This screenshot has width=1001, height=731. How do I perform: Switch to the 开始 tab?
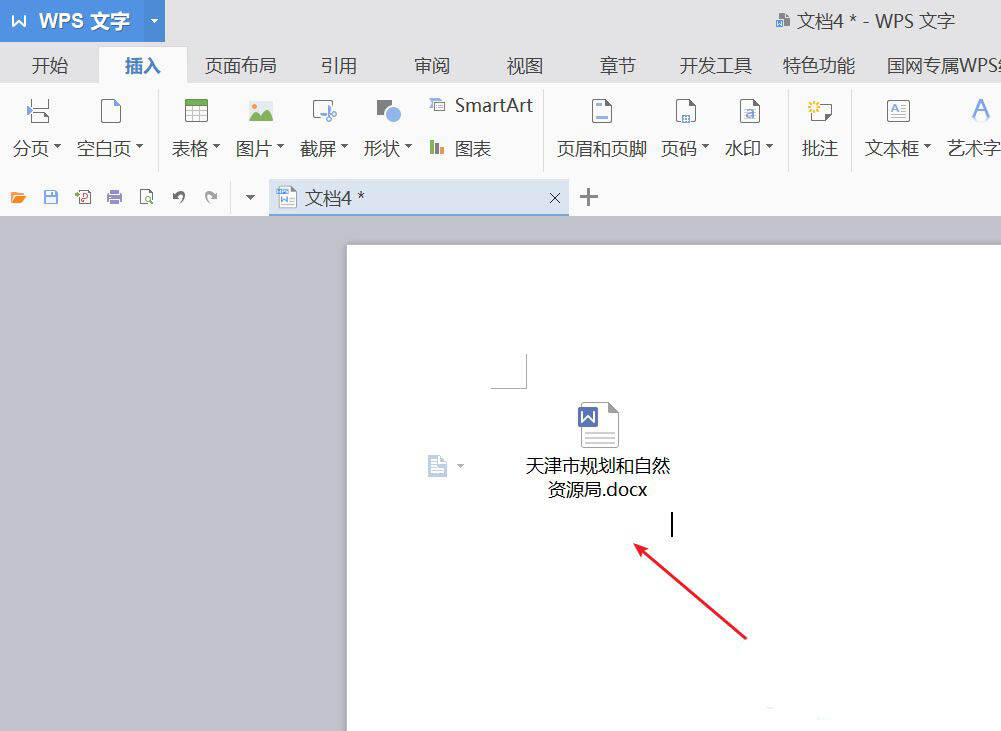pyautogui.click(x=50, y=65)
